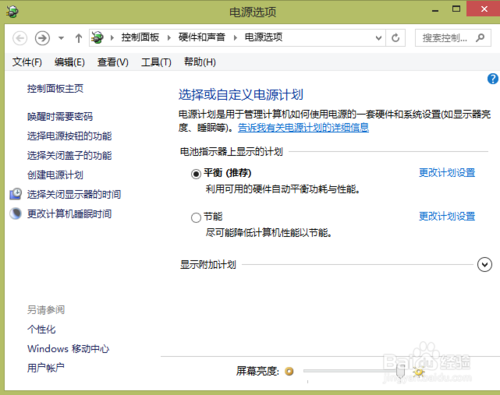The width and height of the screenshot is (500, 395).
Task: Open the help question mark icon
Action: [x=493, y=79]
